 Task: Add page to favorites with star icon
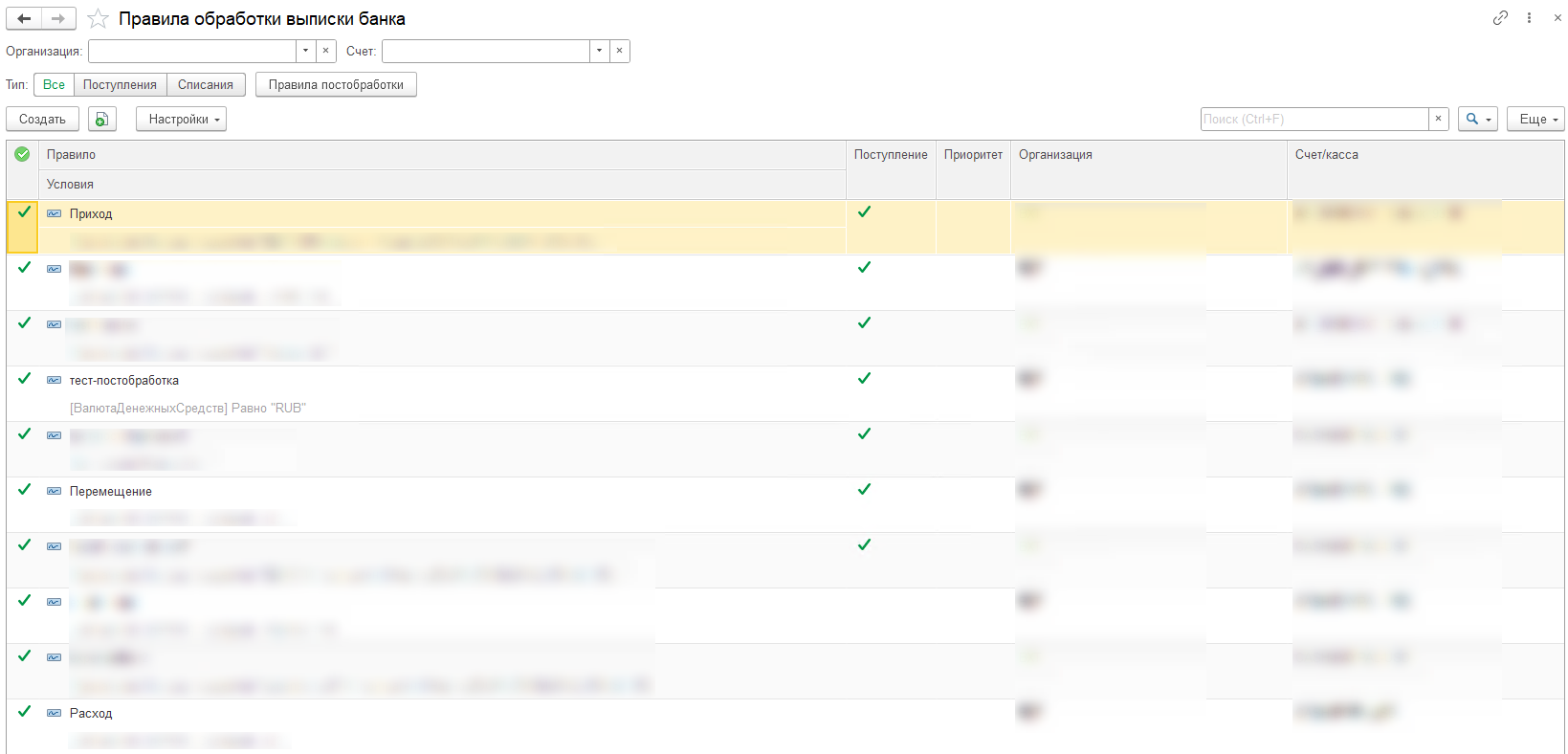pos(98,18)
